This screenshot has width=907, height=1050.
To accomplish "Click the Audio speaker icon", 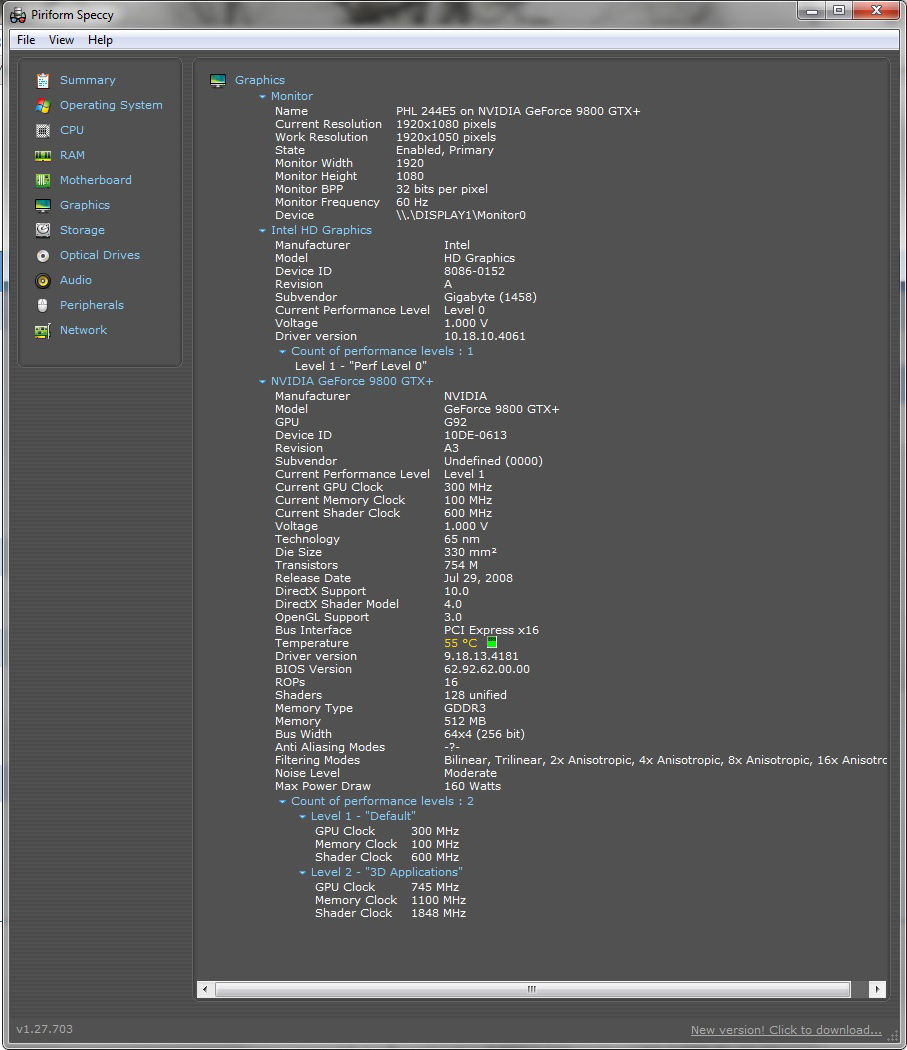I will (42, 280).
